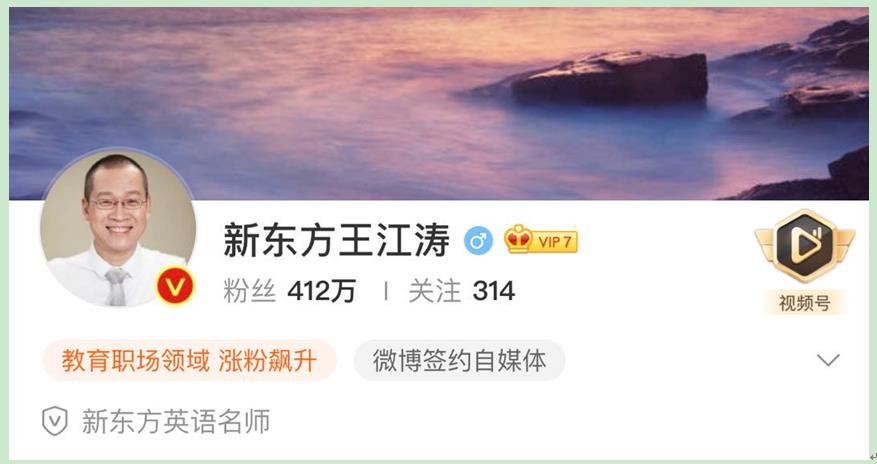
Task: Click the blue male gender icon
Action: (x=478, y=242)
